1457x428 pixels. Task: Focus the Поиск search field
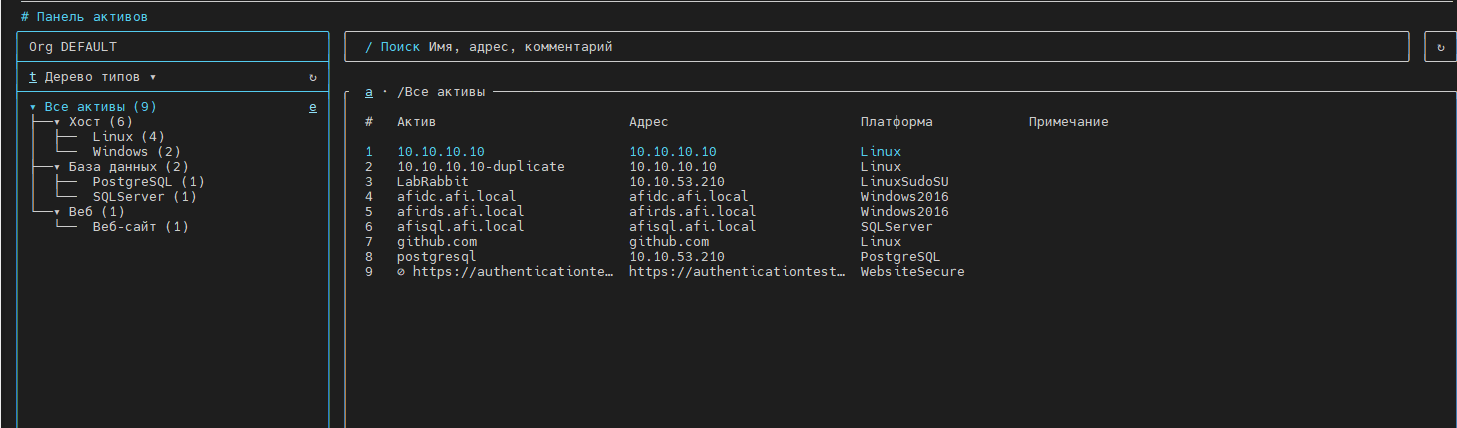pos(876,47)
